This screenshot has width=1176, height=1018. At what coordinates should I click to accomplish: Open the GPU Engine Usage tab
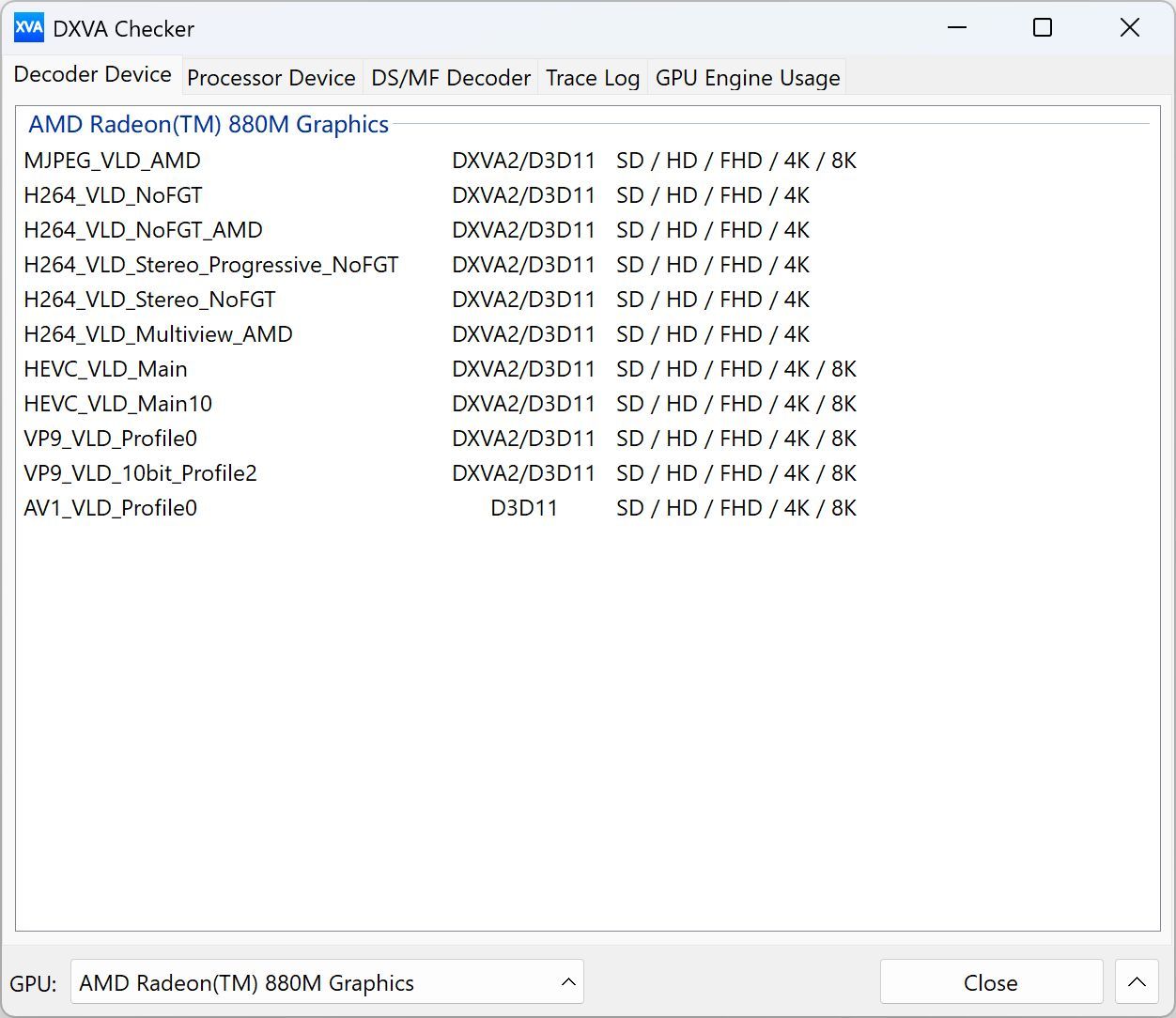click(748, 78)
